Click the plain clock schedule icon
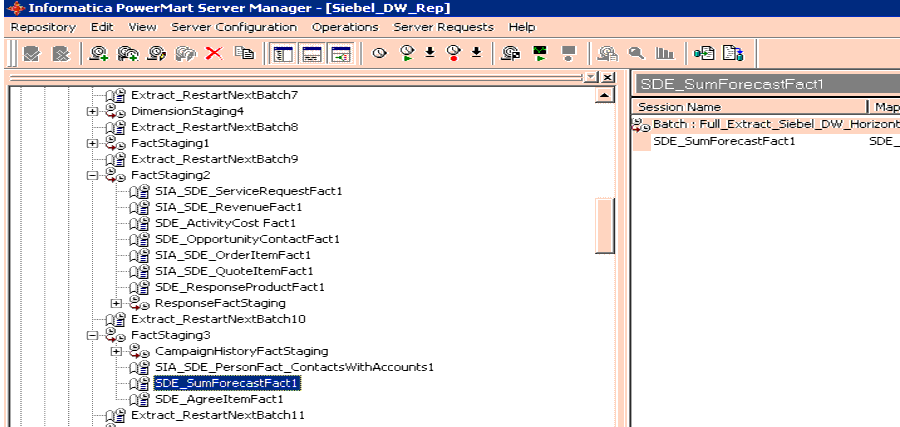This screenshot has height=427, width=900. pyautogui.click(x=379, y=53)
